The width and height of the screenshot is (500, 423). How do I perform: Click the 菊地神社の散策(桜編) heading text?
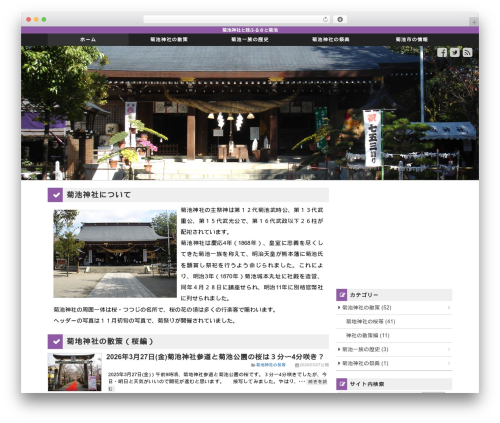pos(110,341)
